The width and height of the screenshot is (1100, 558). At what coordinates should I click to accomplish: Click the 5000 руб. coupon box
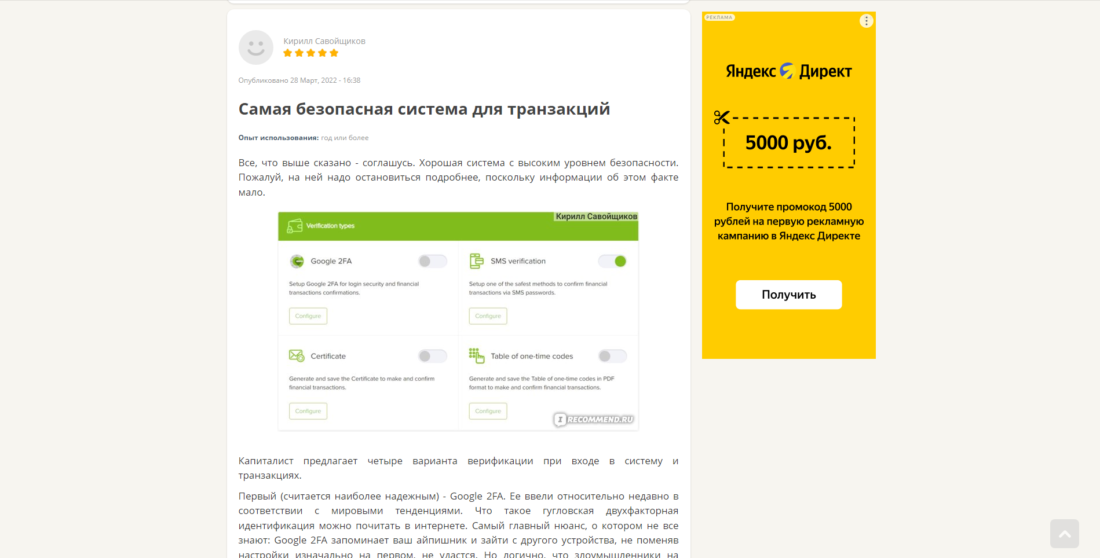point(789,142)
